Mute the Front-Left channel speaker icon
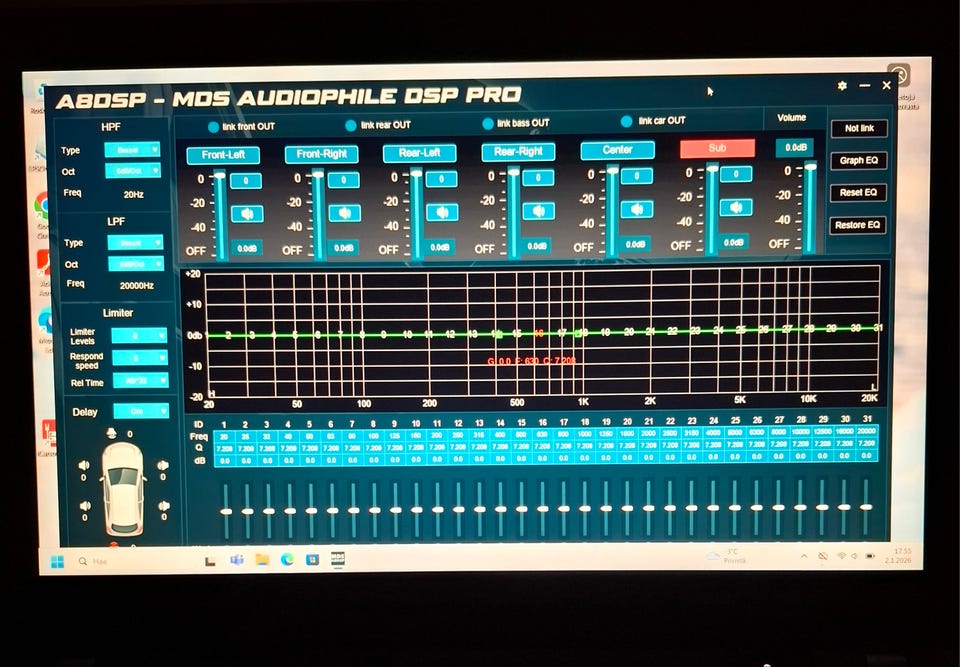Viewport: 960px width, 667px height. click(247, 214)
